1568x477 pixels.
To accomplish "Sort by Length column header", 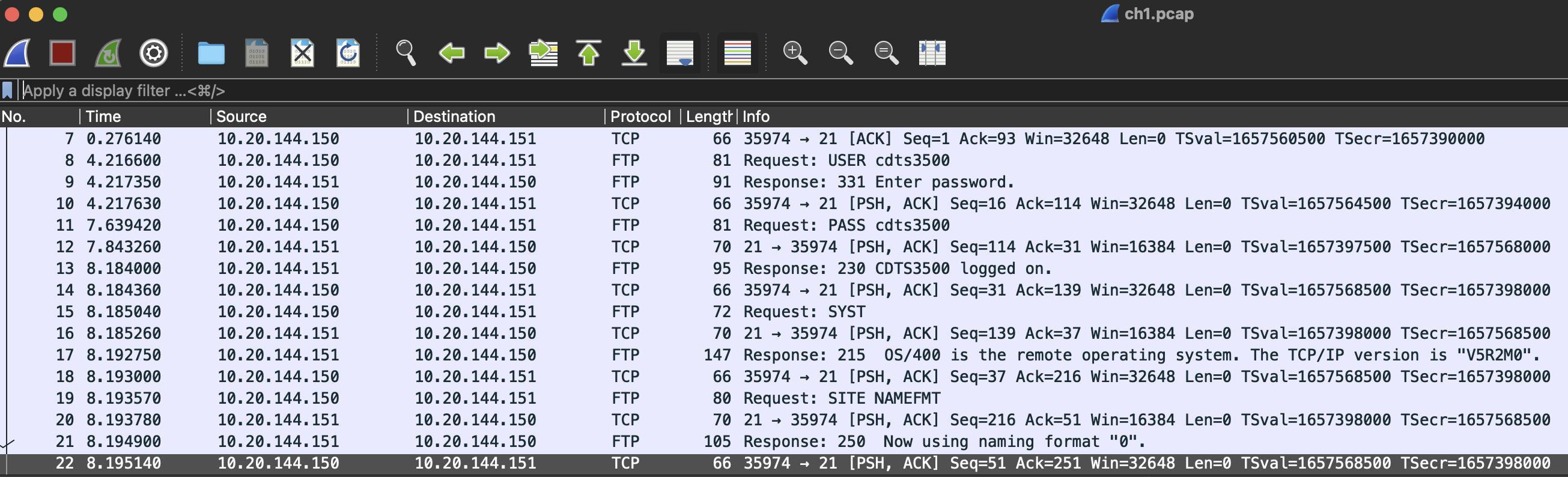I will click(x=708, y=116).
